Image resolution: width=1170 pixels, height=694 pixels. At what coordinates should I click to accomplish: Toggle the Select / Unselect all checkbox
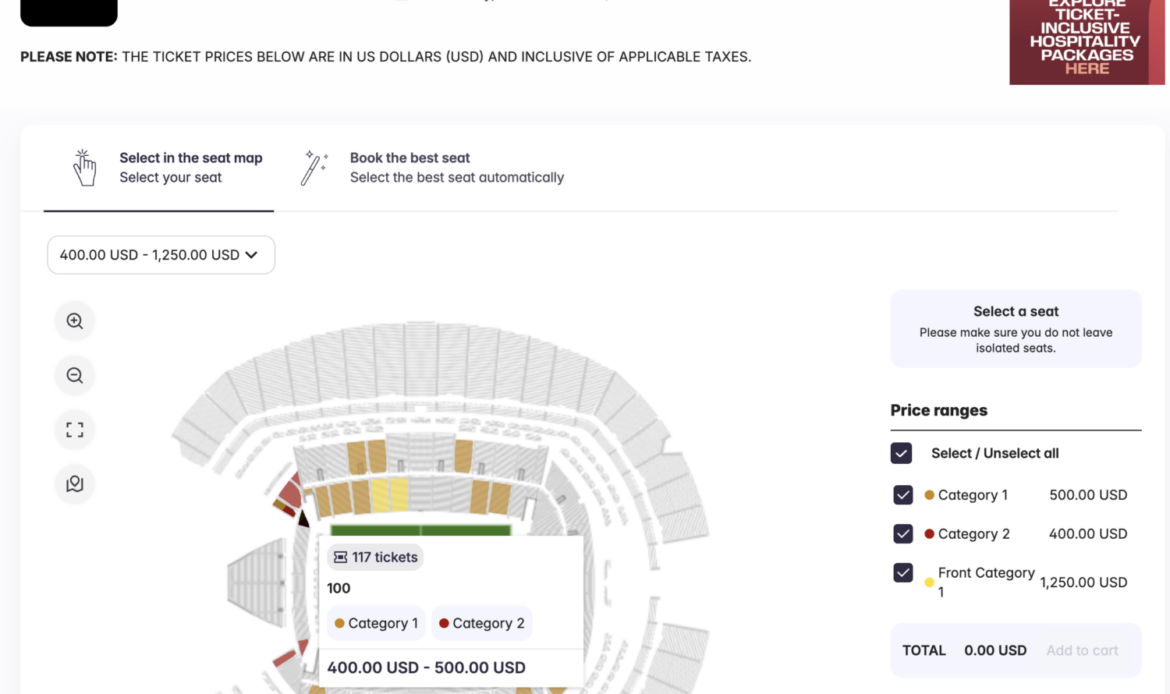(x=901, y=453)
